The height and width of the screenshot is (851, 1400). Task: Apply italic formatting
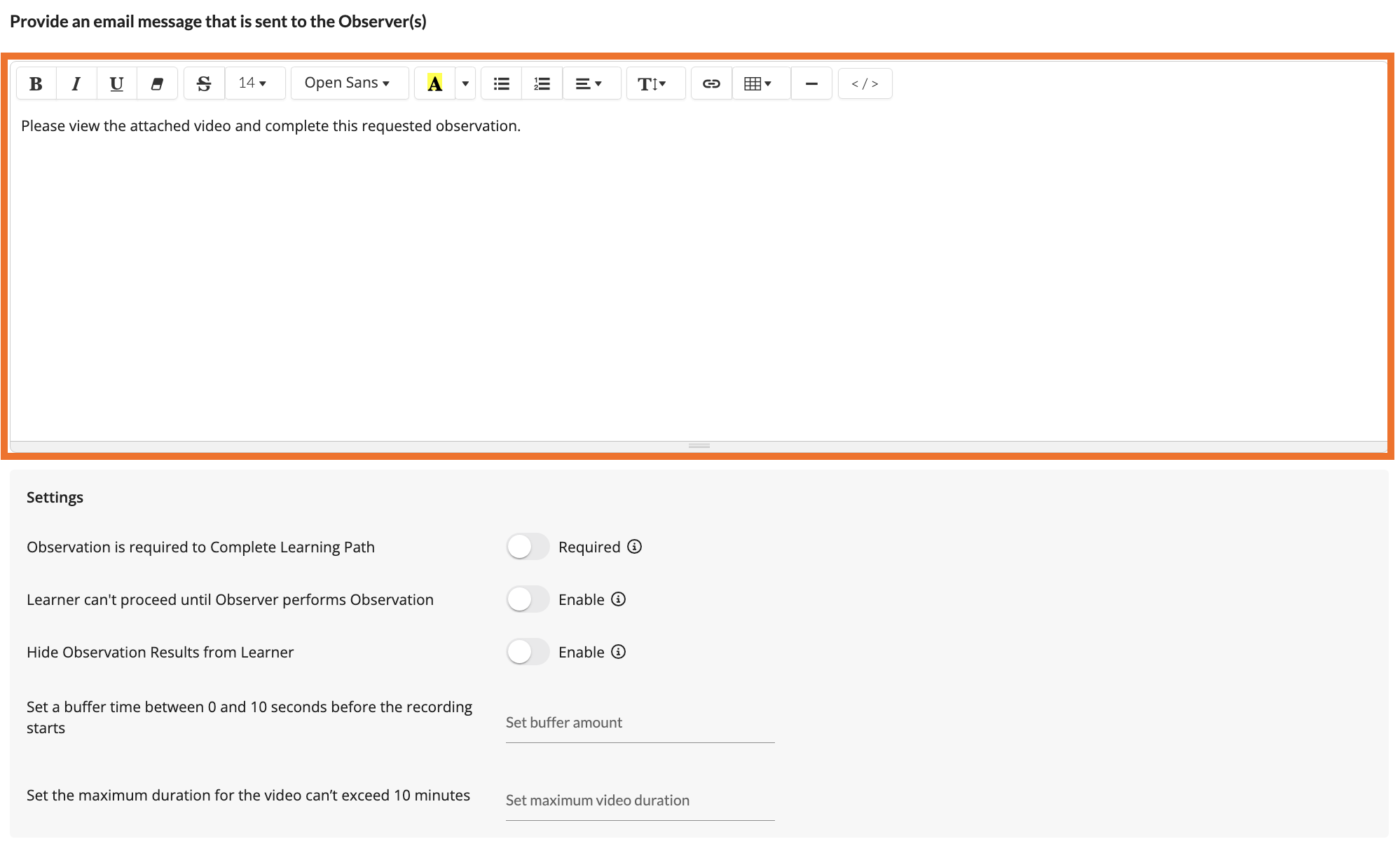click(x=76, y=83)
